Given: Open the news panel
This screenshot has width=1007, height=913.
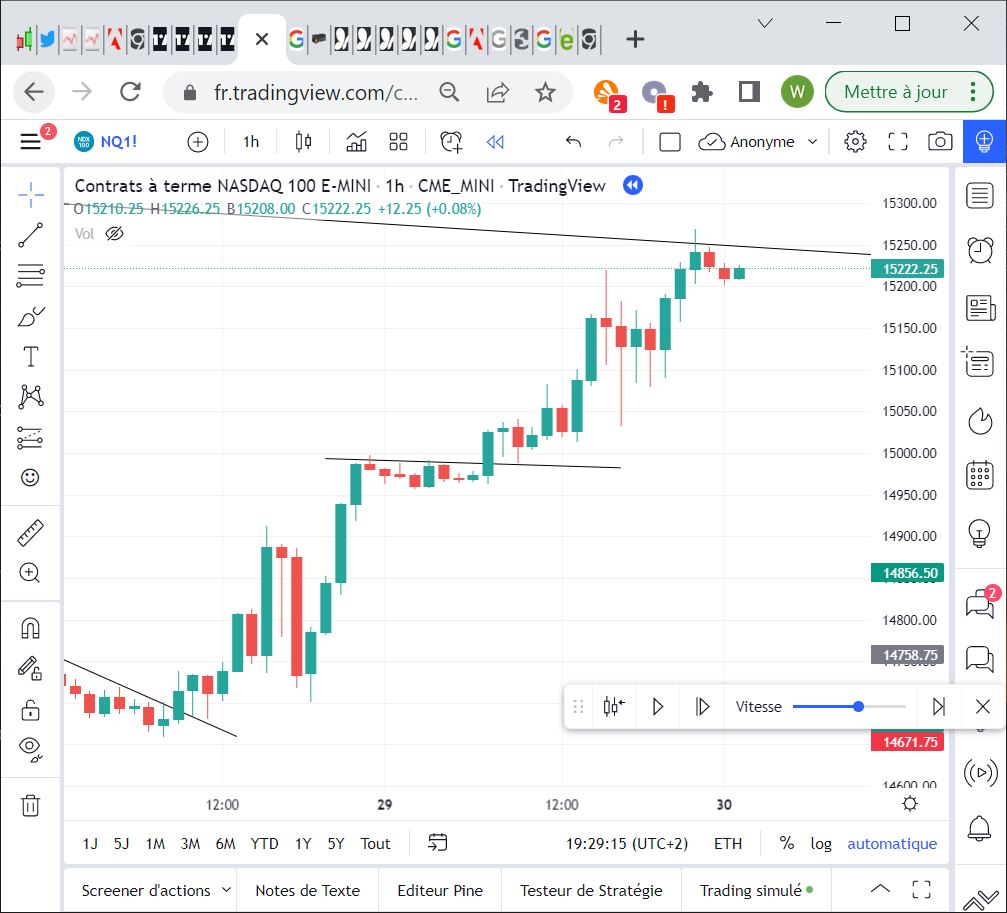Looking at the screenshot, I should [980, 308].
